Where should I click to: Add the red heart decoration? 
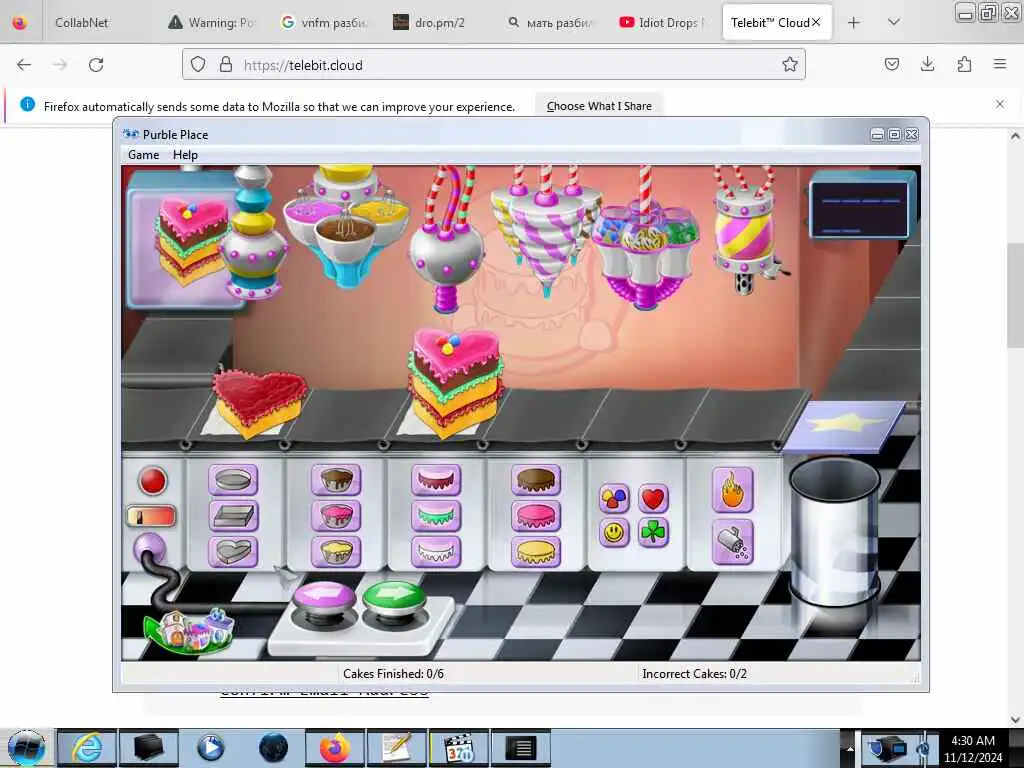click(653, 499)
